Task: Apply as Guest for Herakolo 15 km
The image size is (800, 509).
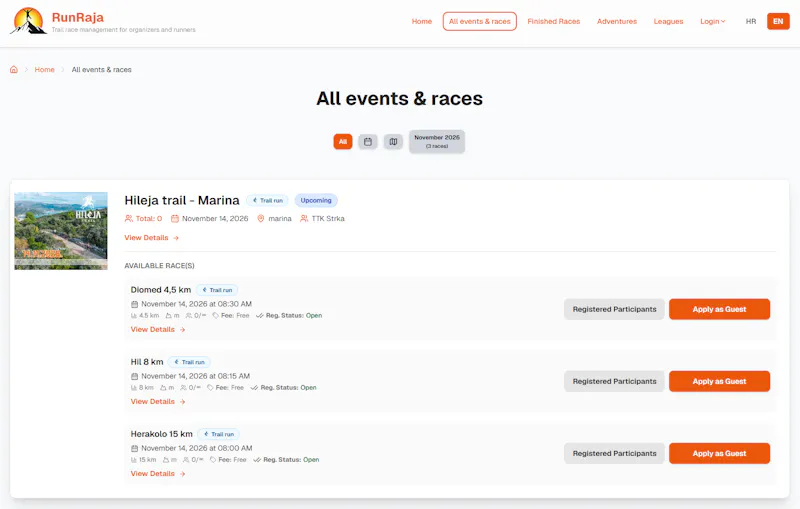Action: [719, 453]
